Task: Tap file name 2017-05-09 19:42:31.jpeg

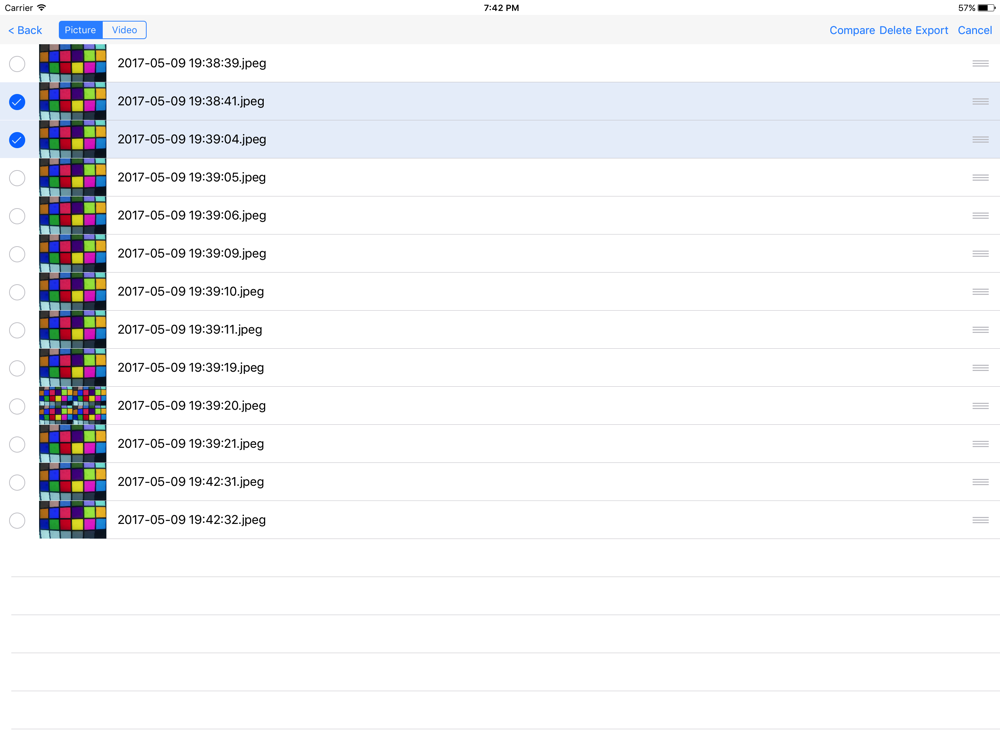Action: pos(191,482)
